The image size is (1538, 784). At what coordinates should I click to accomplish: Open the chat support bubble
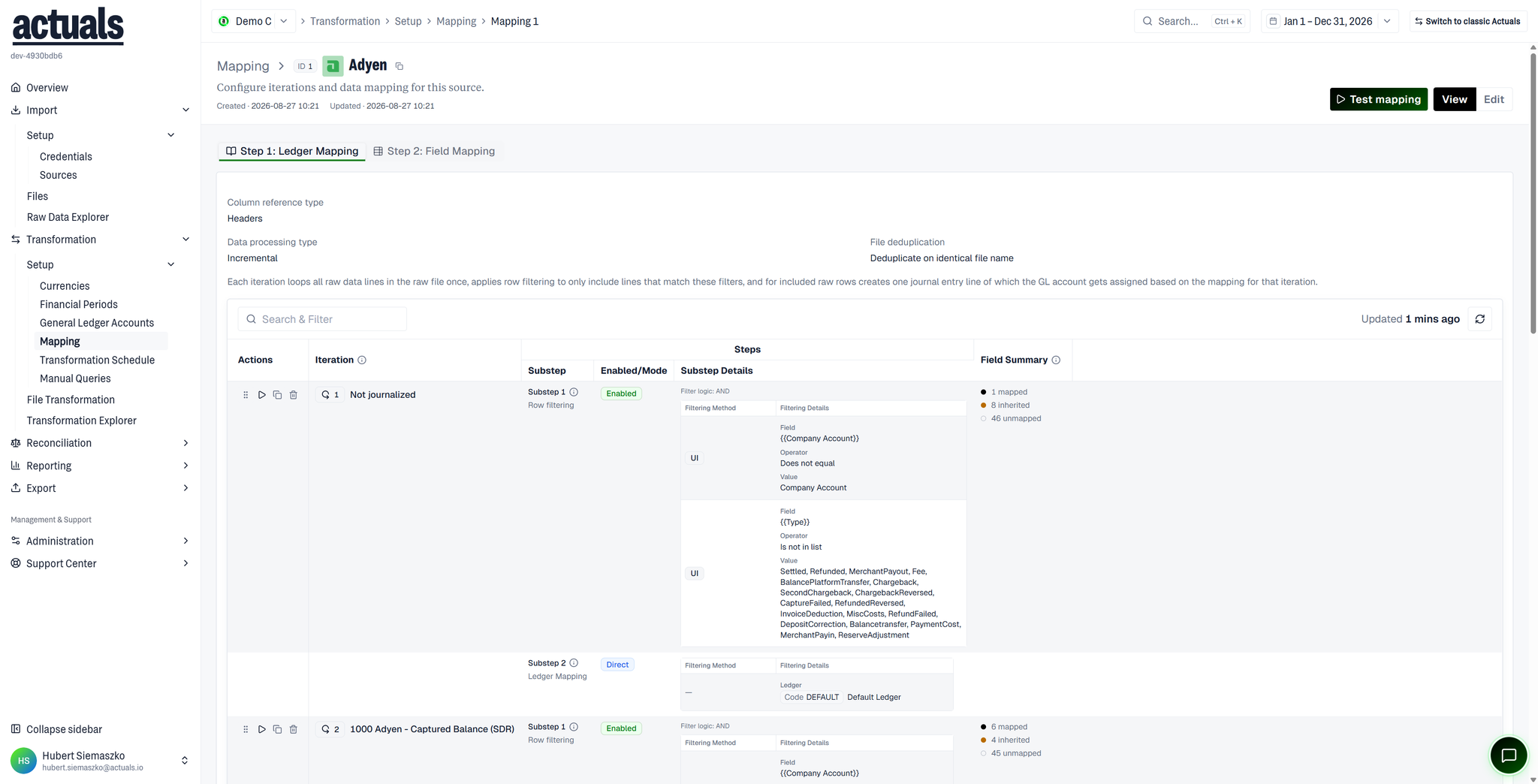(x=1508, y=755)
